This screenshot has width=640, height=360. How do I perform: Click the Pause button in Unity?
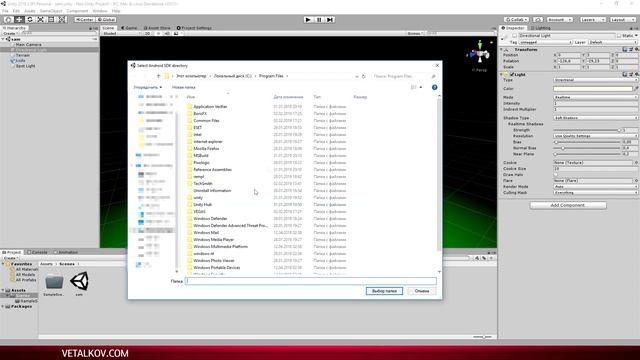coord(319,20)
